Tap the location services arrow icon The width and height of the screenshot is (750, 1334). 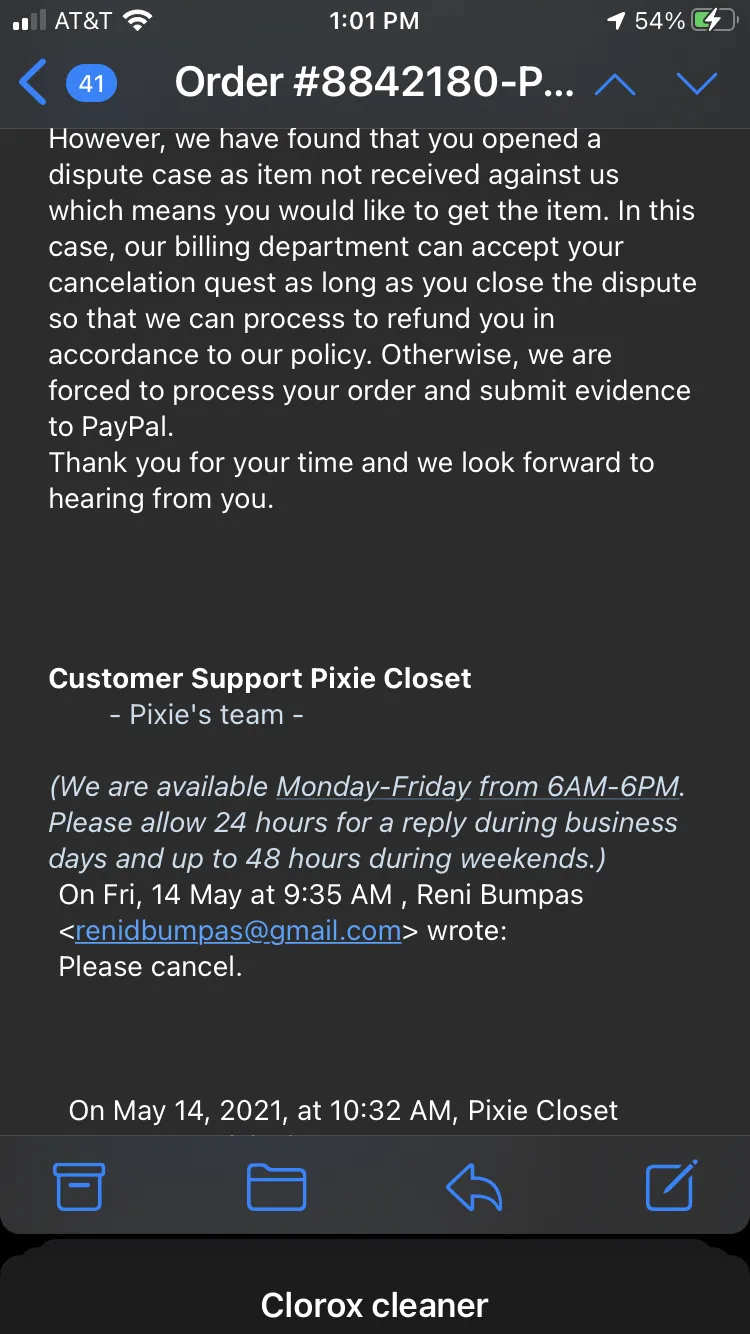[617, 21]
